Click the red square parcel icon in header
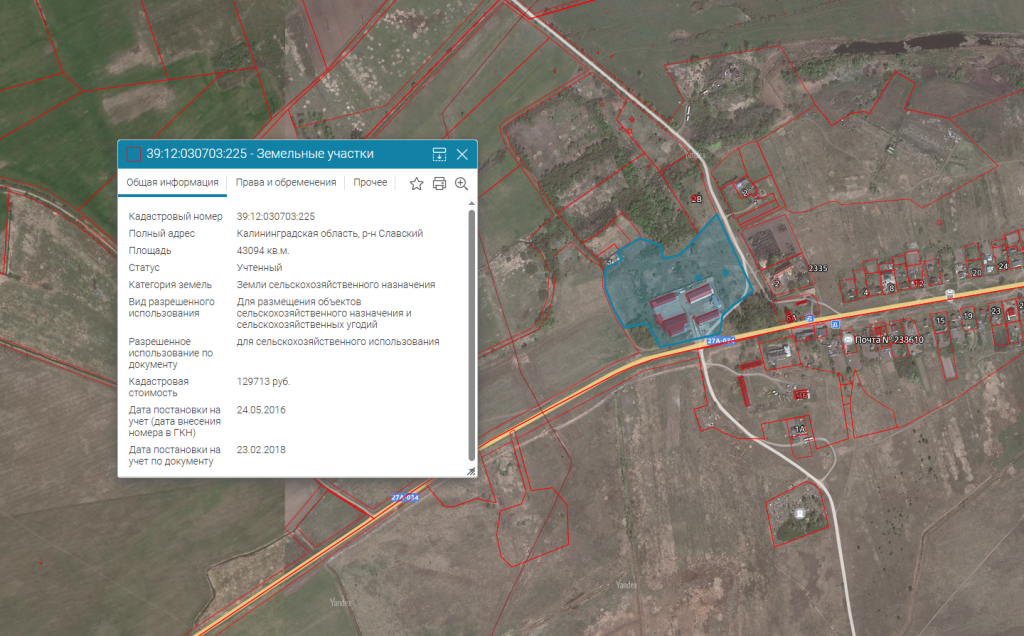 pyautogui.click(x=133, y=154)
